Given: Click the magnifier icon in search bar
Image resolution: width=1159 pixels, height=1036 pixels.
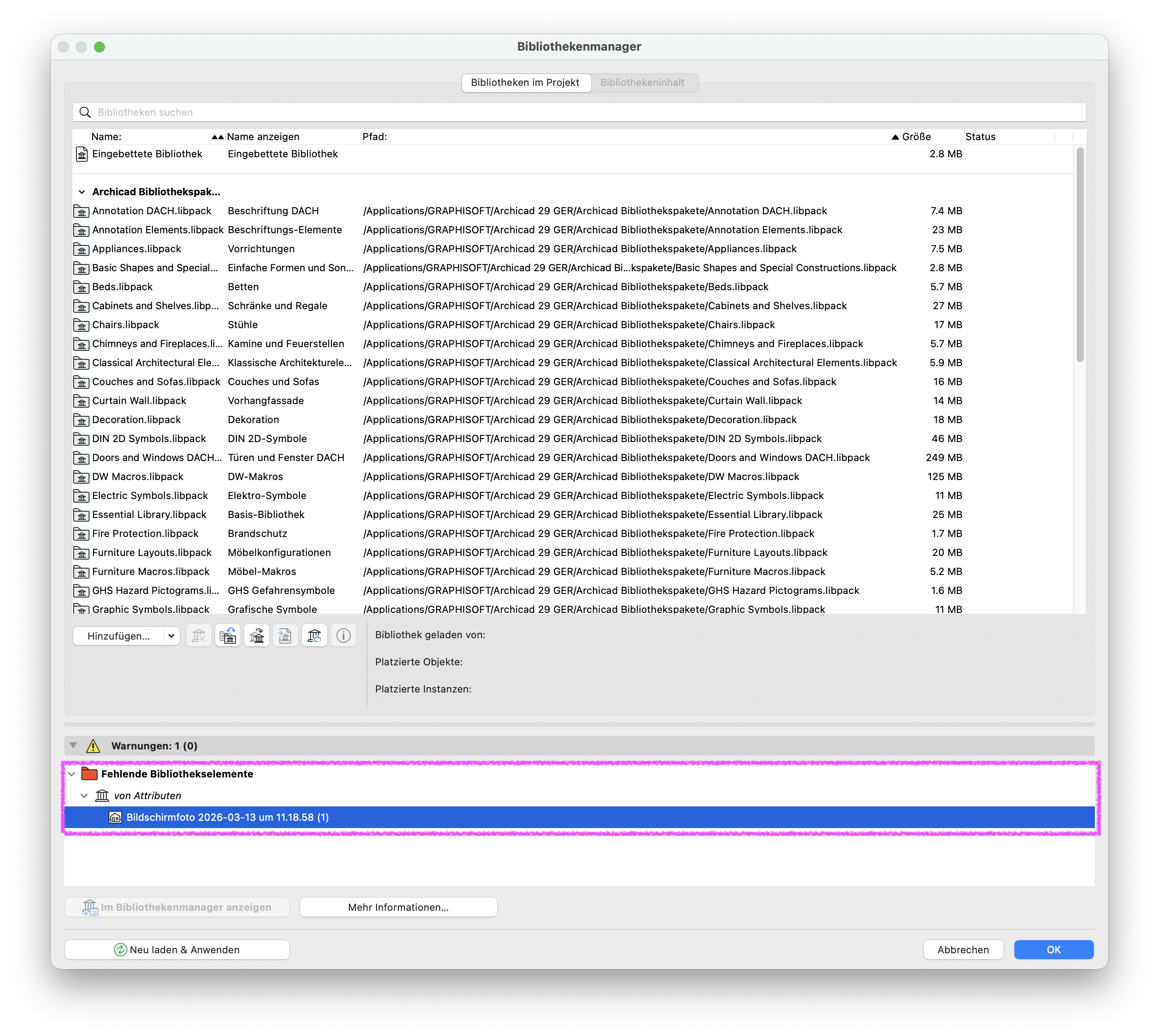Looking at the screenshot, I should (85, 112).
